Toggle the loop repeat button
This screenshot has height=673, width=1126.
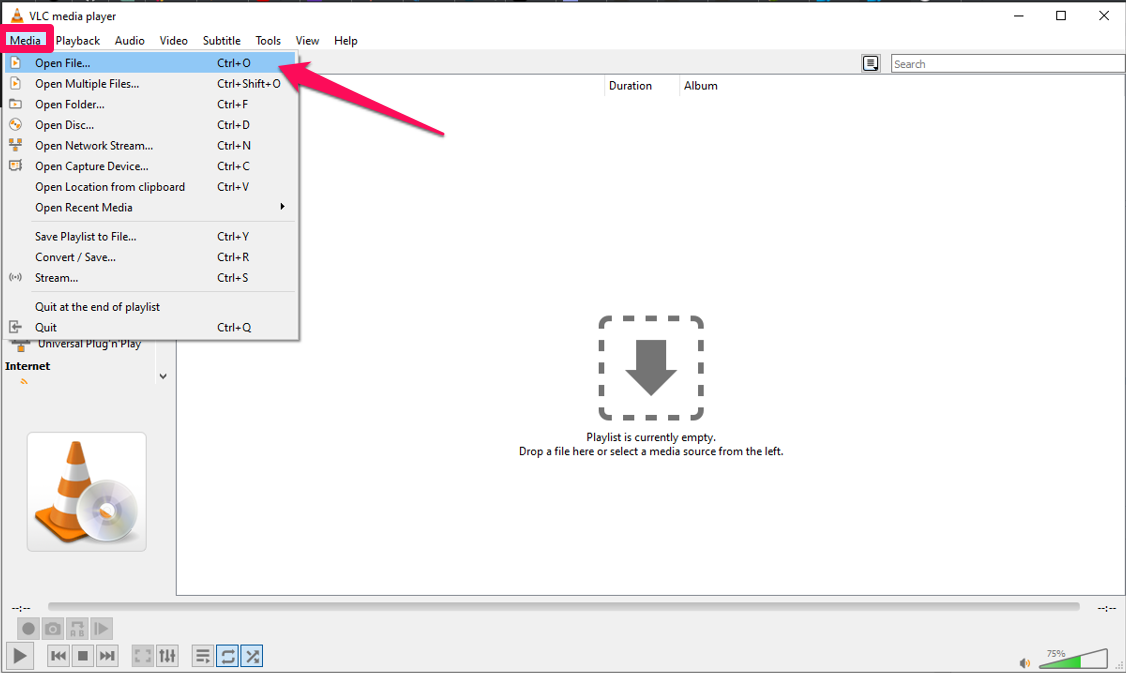click(x=228, y=656)
